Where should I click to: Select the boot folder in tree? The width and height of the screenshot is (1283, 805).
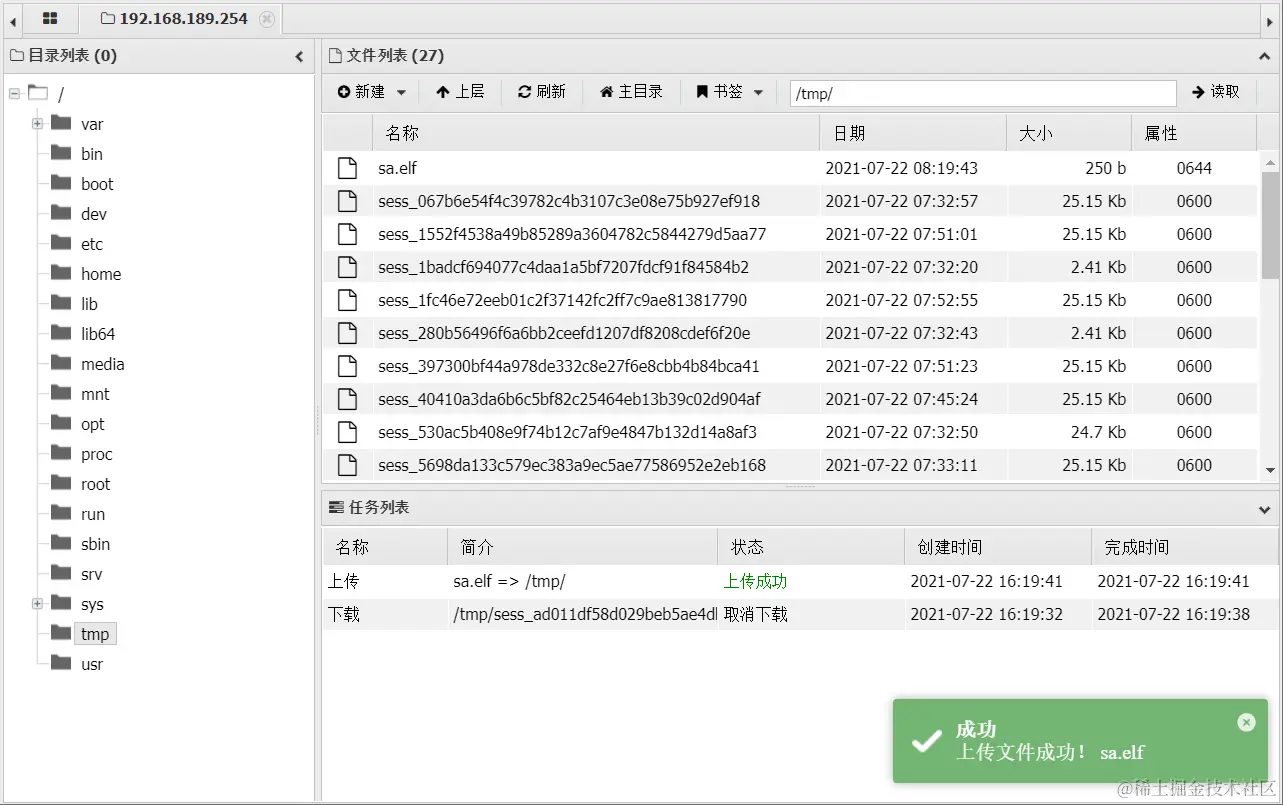pos(97,184)
